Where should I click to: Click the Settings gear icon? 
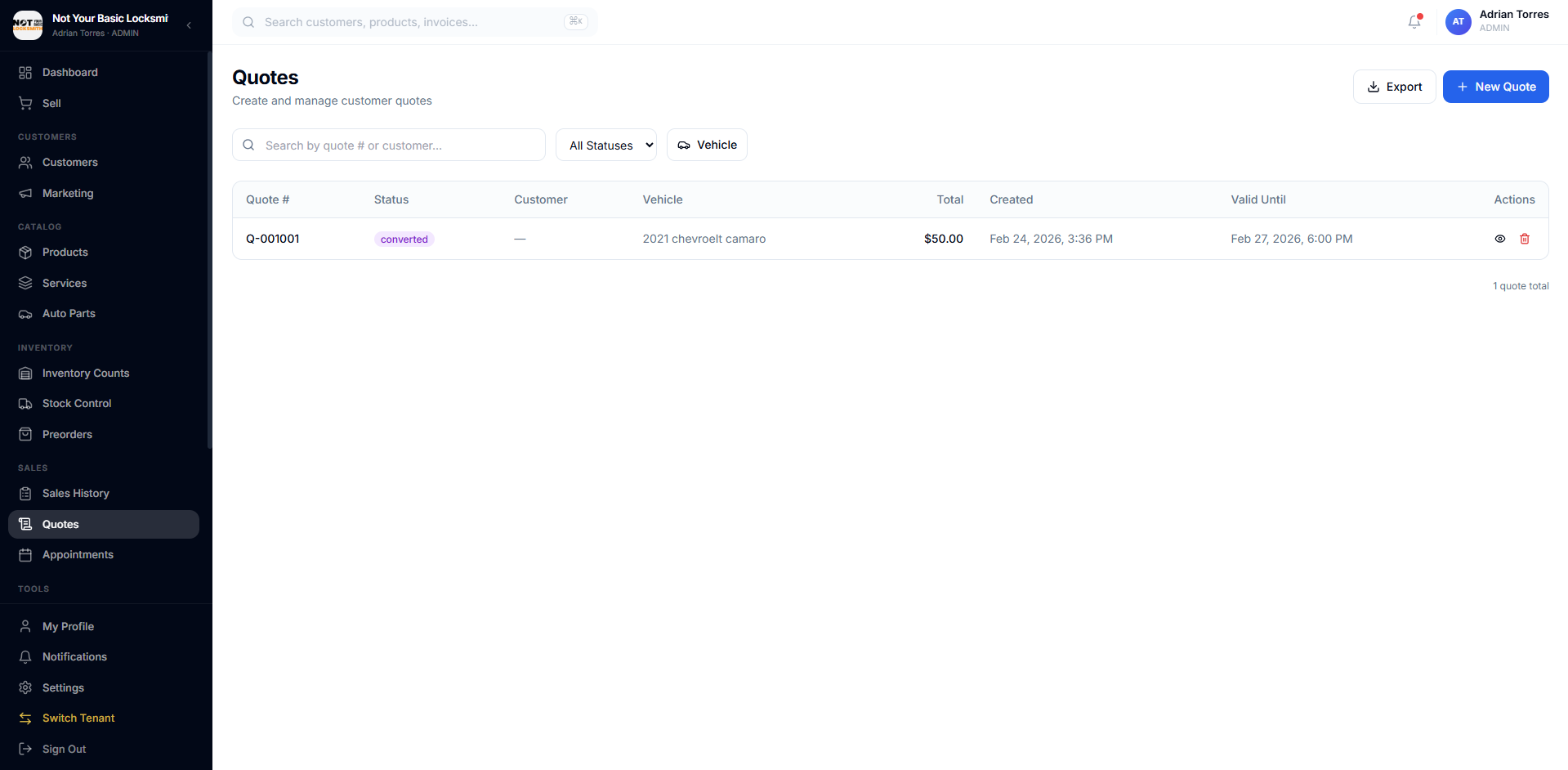coord(25,688)
